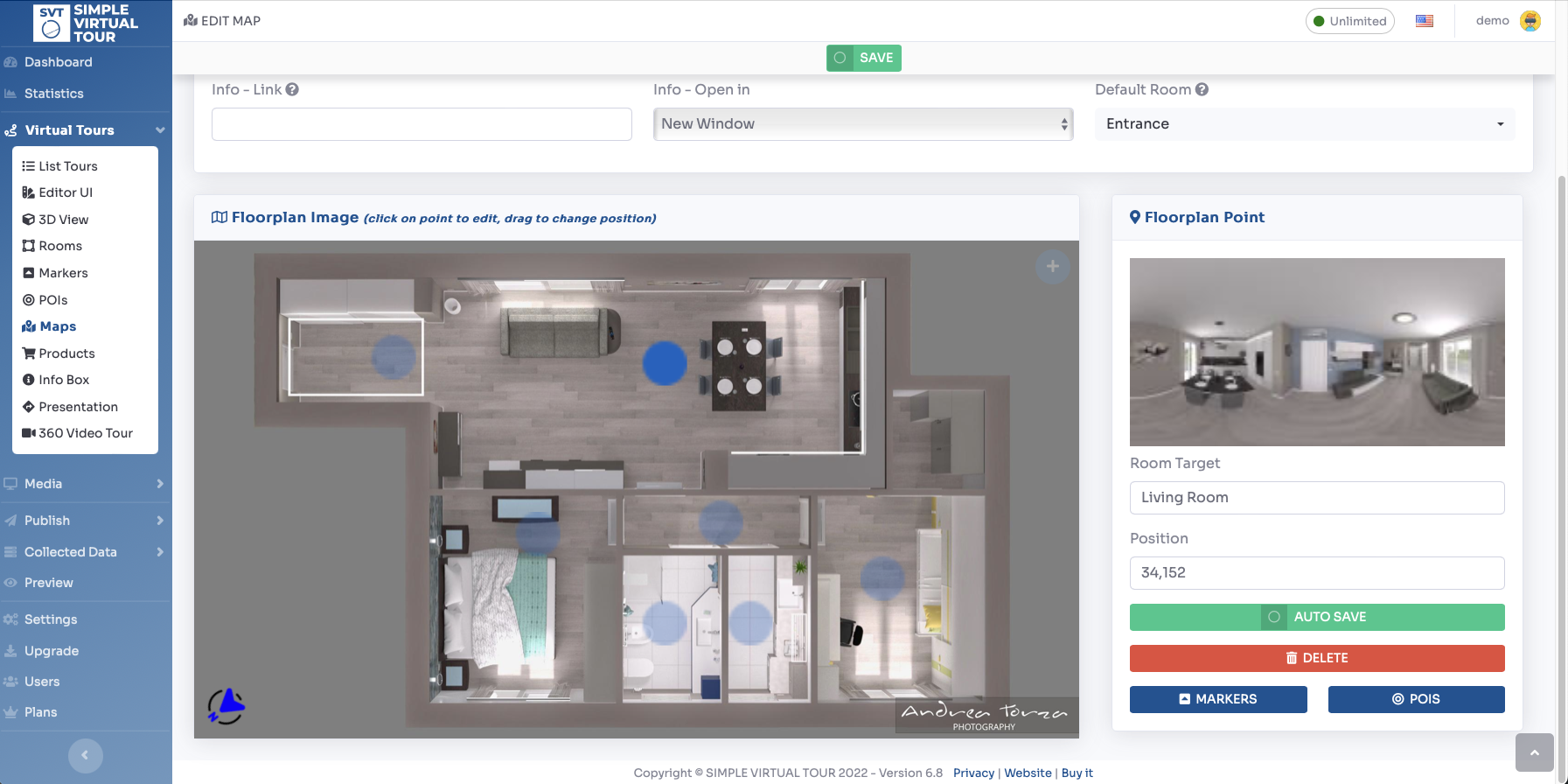Open the Default Room Entrance dropdown
This screenshot has width=1568, height=784.
tap(1304, 124)
